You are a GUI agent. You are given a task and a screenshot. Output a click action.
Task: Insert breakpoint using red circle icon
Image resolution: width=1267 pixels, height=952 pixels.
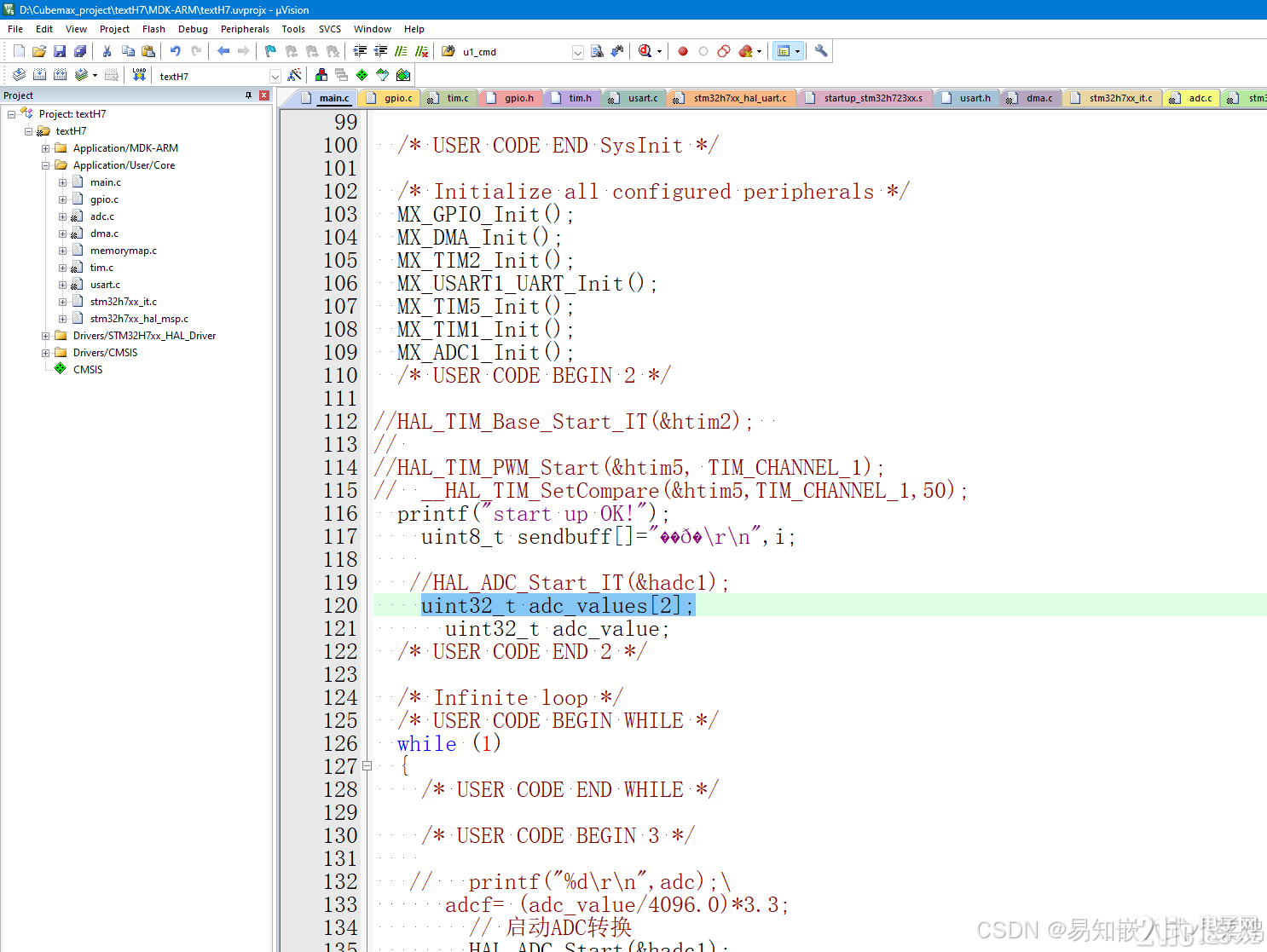(x=683, y=51)
